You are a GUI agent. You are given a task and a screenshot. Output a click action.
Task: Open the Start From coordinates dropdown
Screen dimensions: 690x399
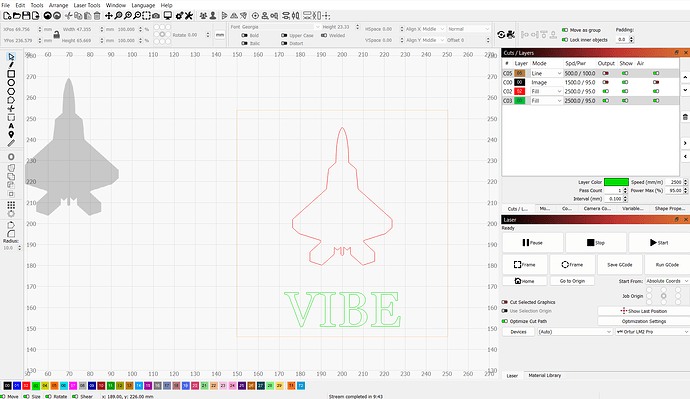(667, 281)
